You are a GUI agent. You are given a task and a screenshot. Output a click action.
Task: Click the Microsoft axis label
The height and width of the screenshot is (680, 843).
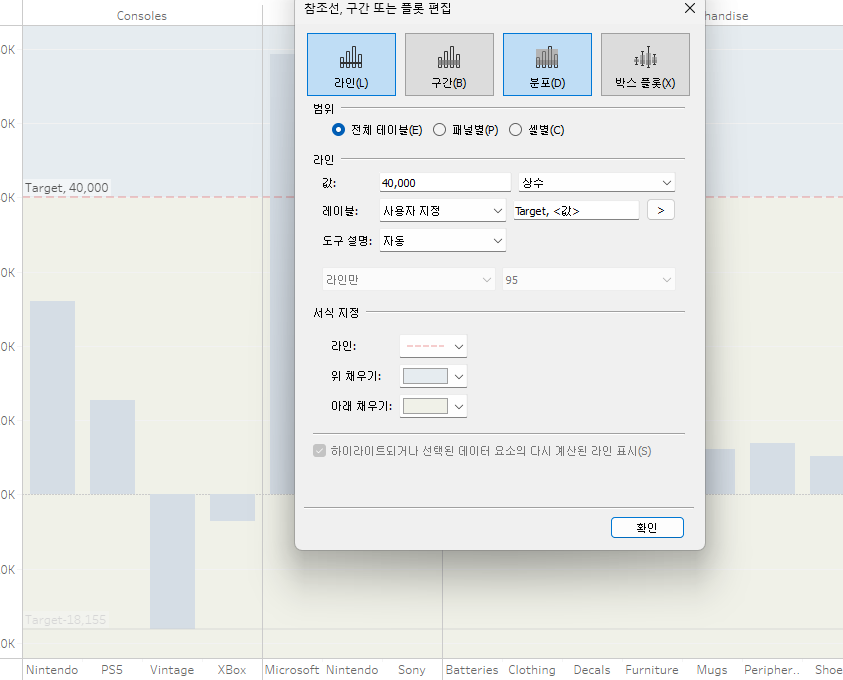(x=292, y=670)
